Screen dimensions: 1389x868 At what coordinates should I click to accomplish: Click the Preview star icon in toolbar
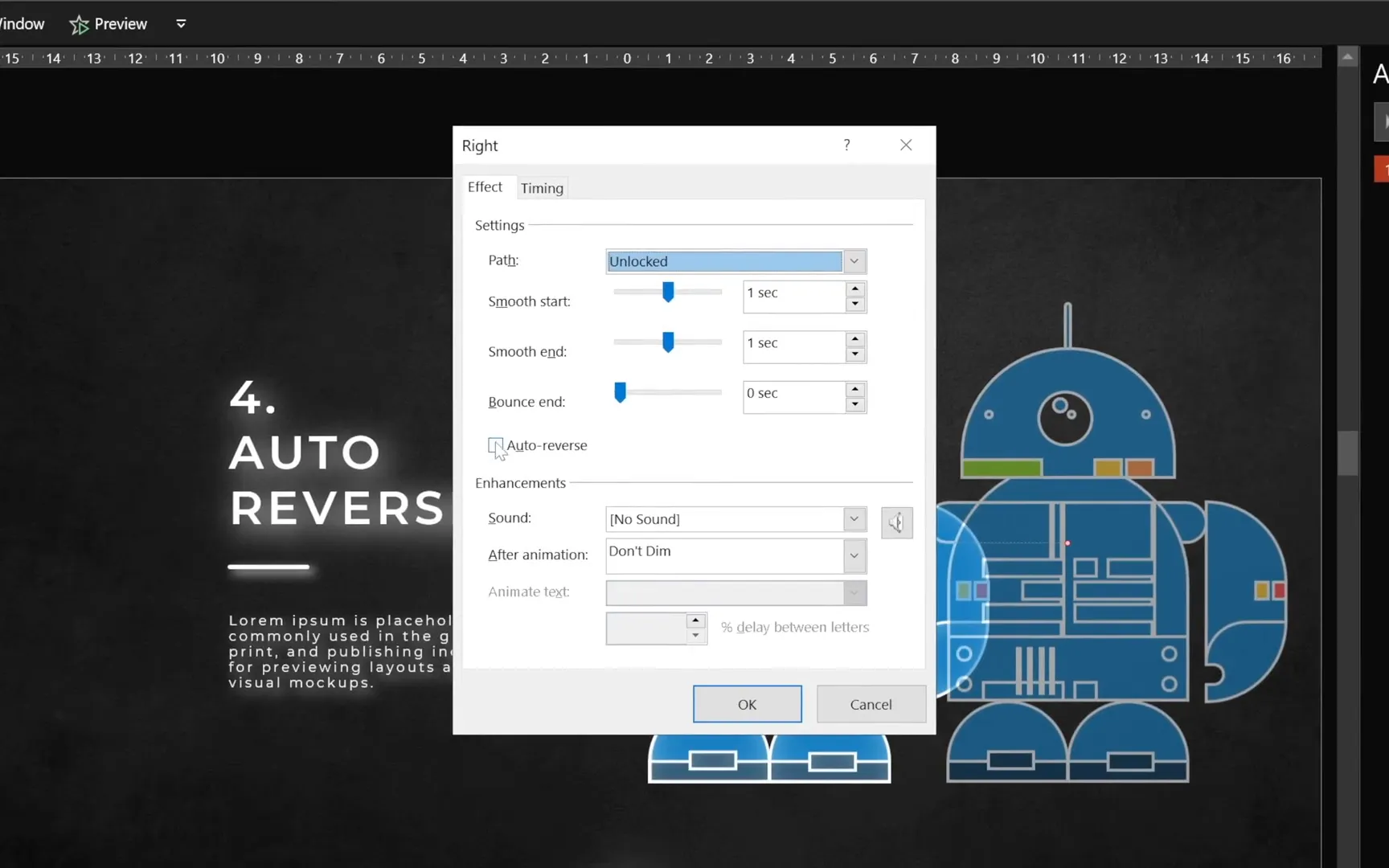tap(79, 25)
